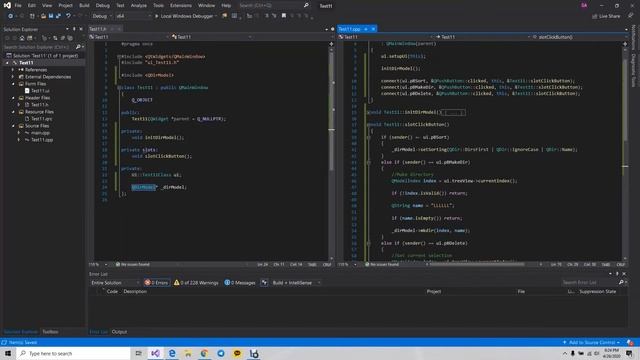
Task: Open the Build + IntelliSense dropdown
Action: pos(296,282)
